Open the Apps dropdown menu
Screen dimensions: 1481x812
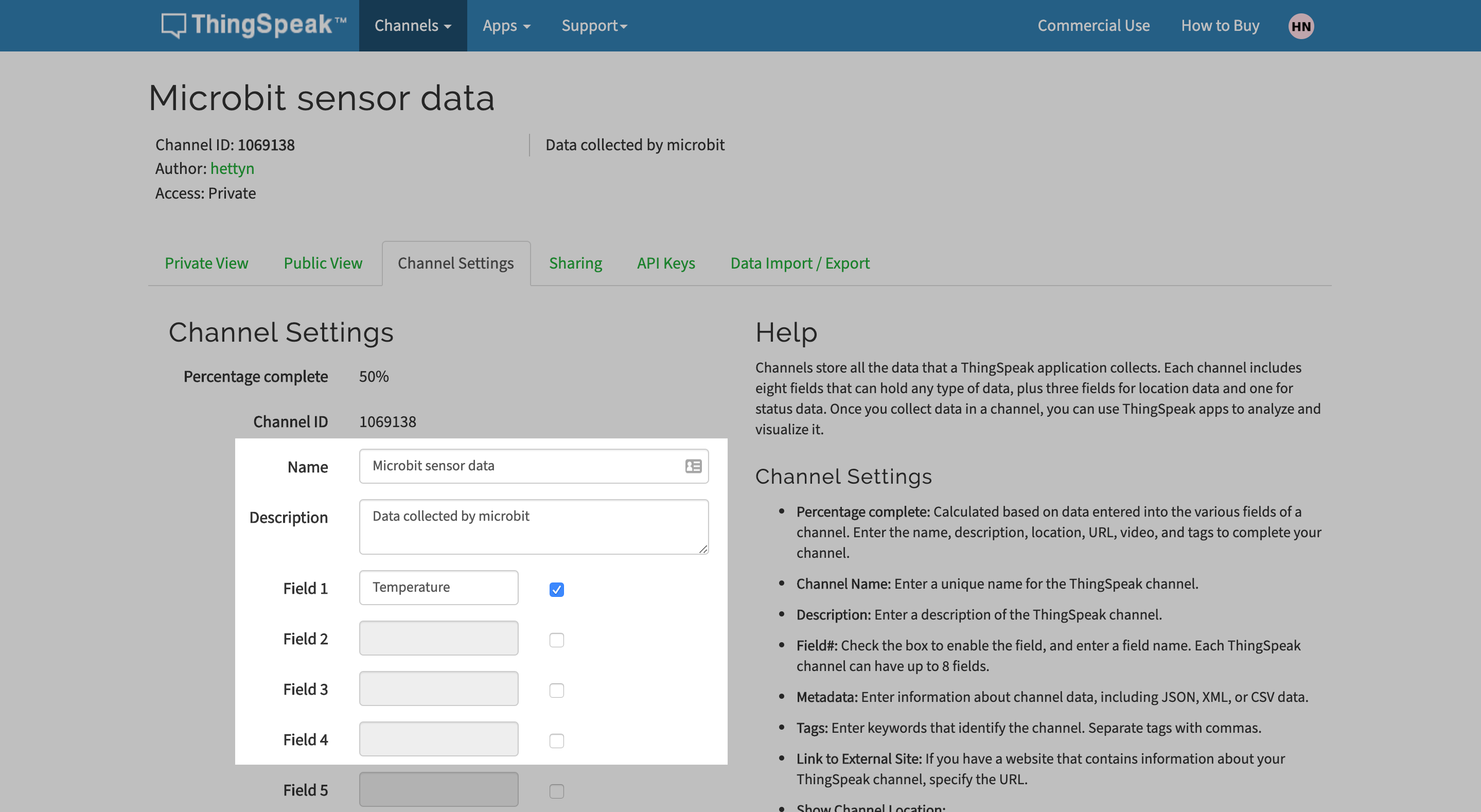[x=506, y=26]
